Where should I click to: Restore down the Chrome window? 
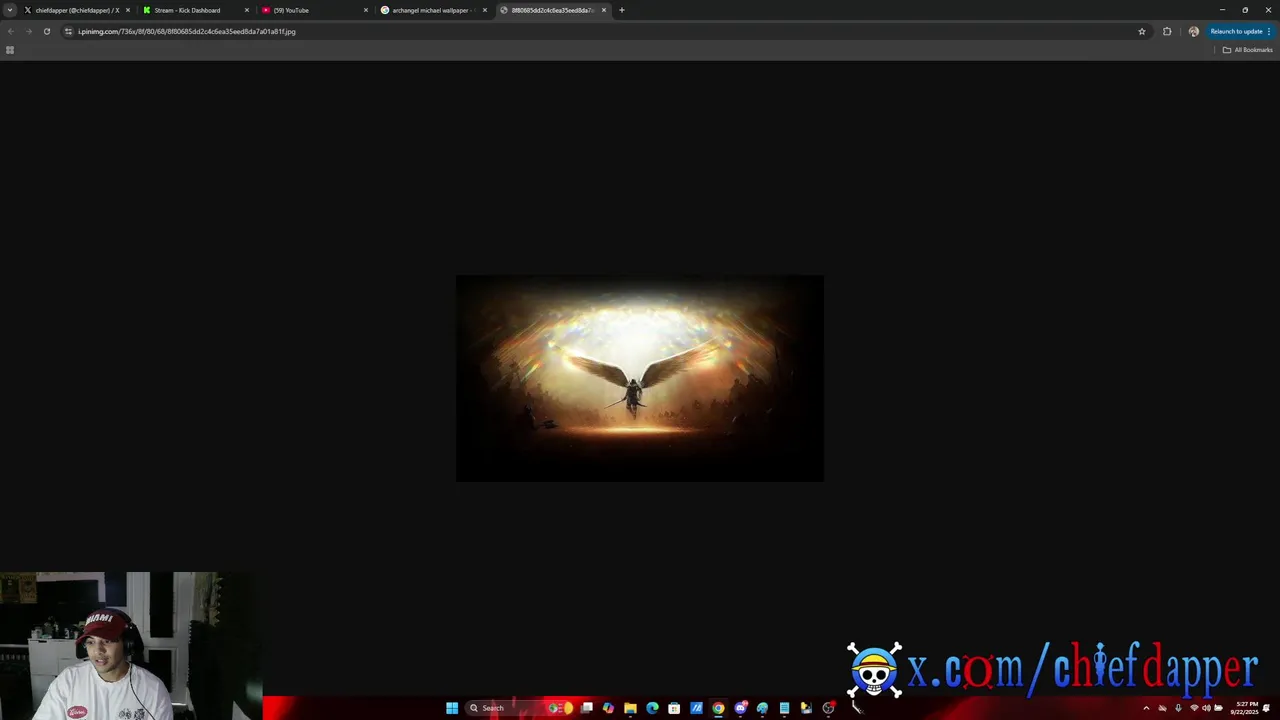tap(1245, 10)
